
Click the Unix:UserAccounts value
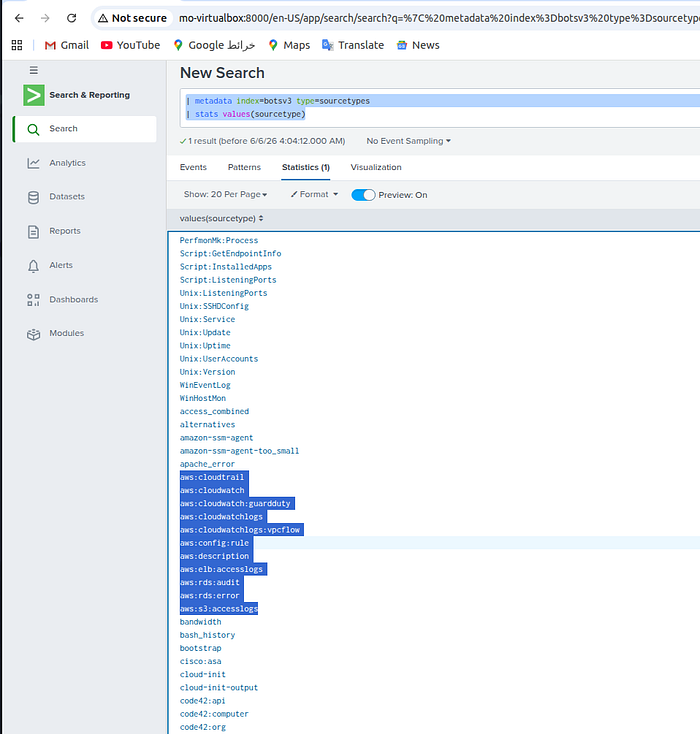[219, 359]
